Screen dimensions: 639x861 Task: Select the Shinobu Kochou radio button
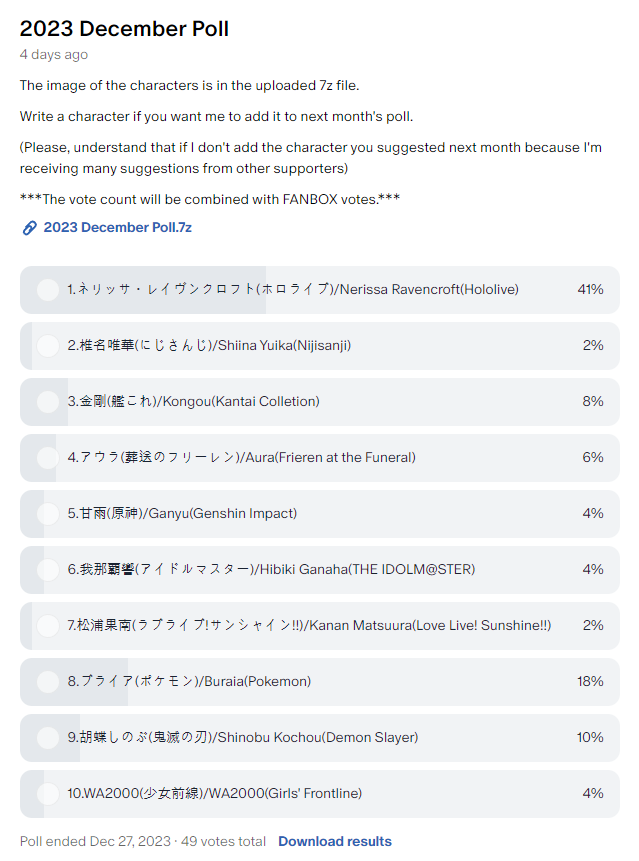47,738
